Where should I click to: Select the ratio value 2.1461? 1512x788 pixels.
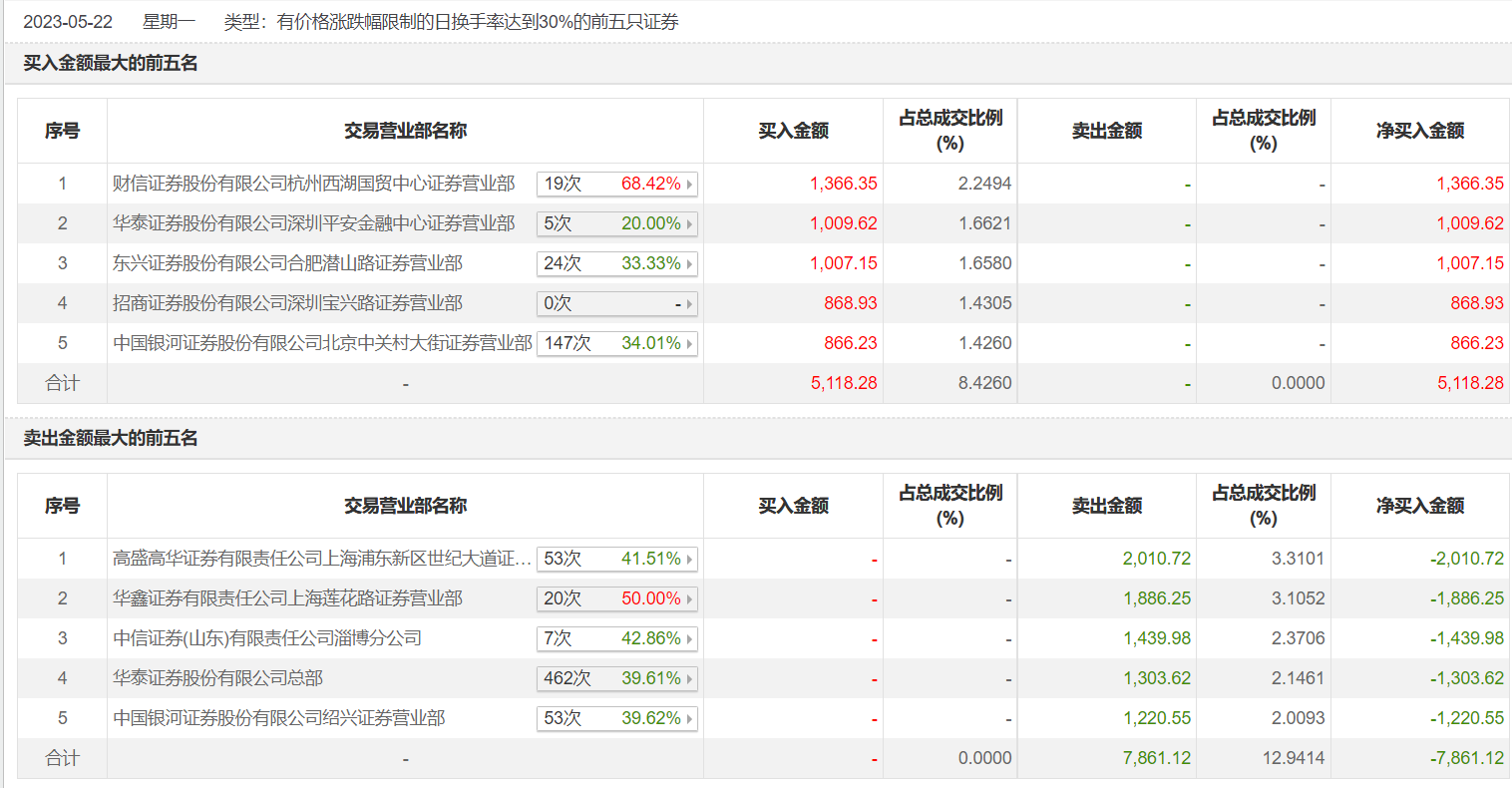[1299, 678]
